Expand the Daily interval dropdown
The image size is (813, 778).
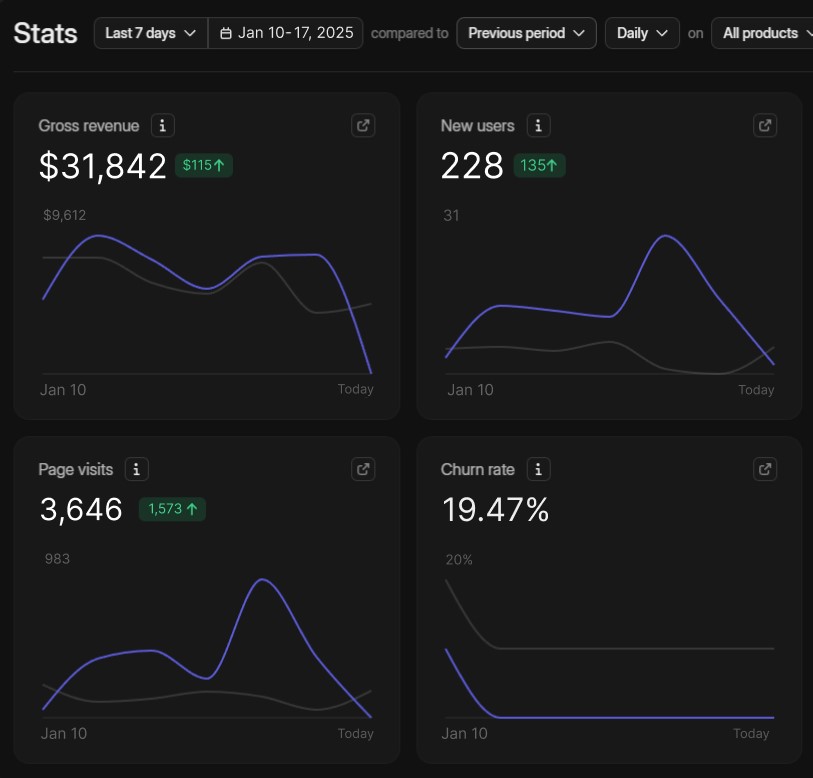coord(642,33)
